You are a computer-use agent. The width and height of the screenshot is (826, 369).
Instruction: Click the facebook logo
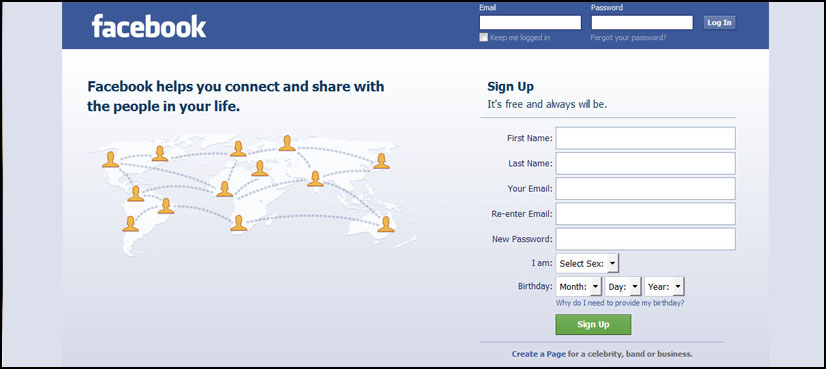[x=149, y=26]
